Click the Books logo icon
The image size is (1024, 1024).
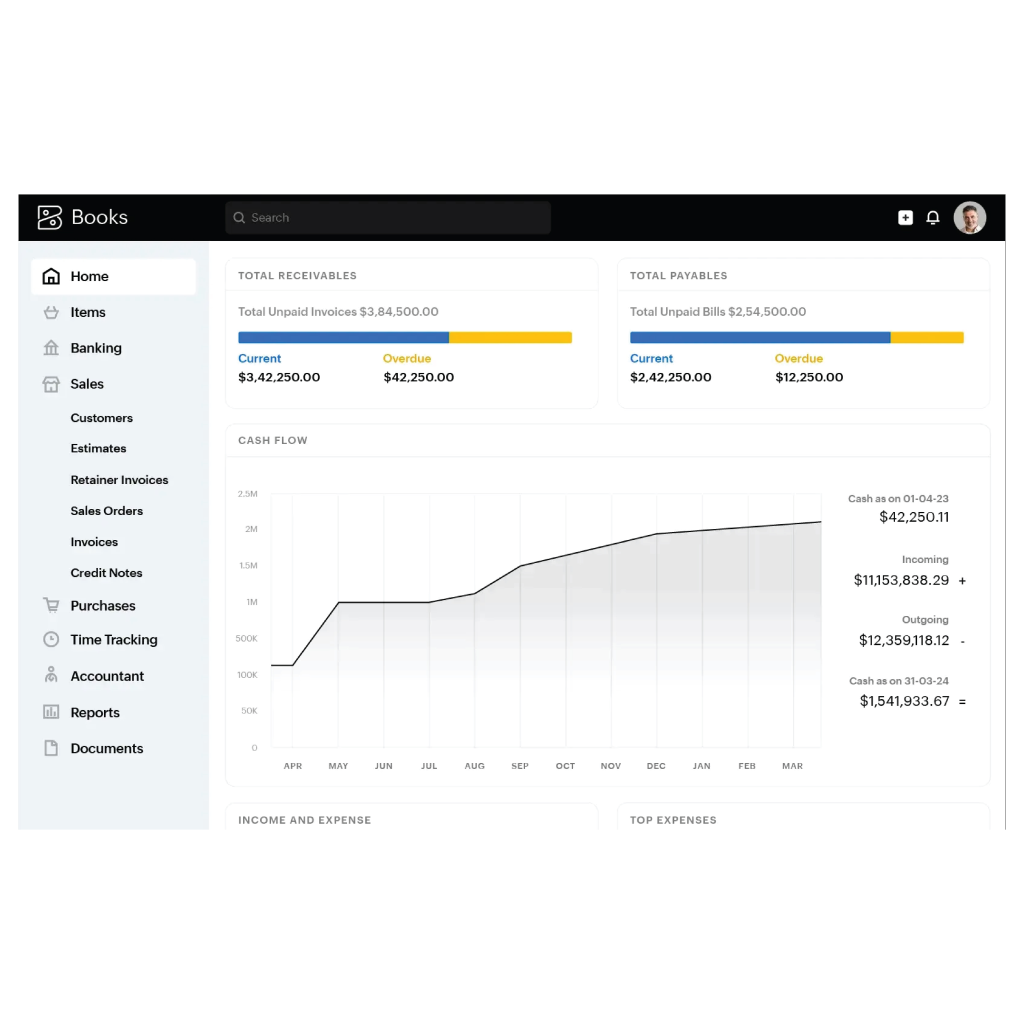pos(50,217)
